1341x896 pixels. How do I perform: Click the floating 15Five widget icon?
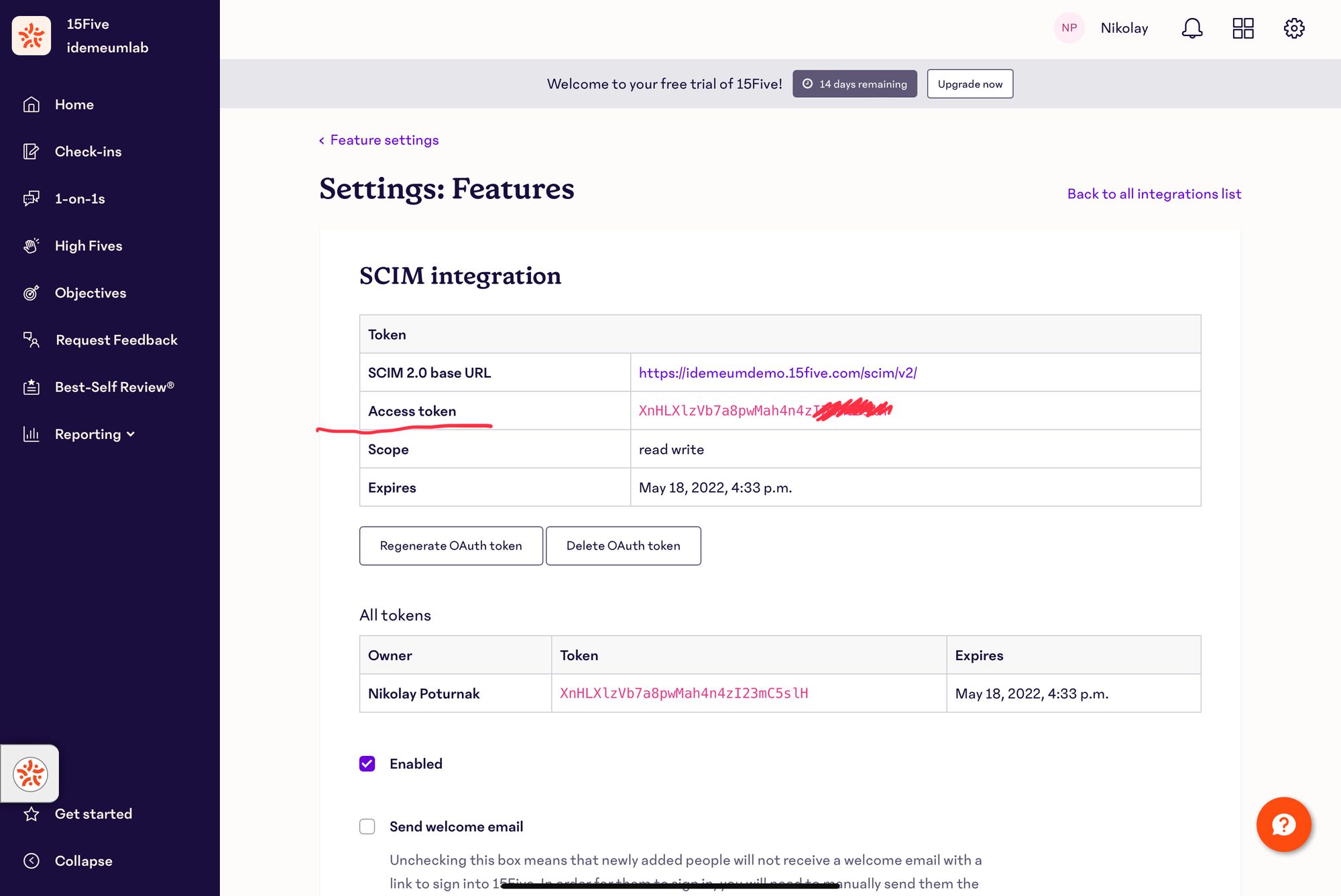30,774
